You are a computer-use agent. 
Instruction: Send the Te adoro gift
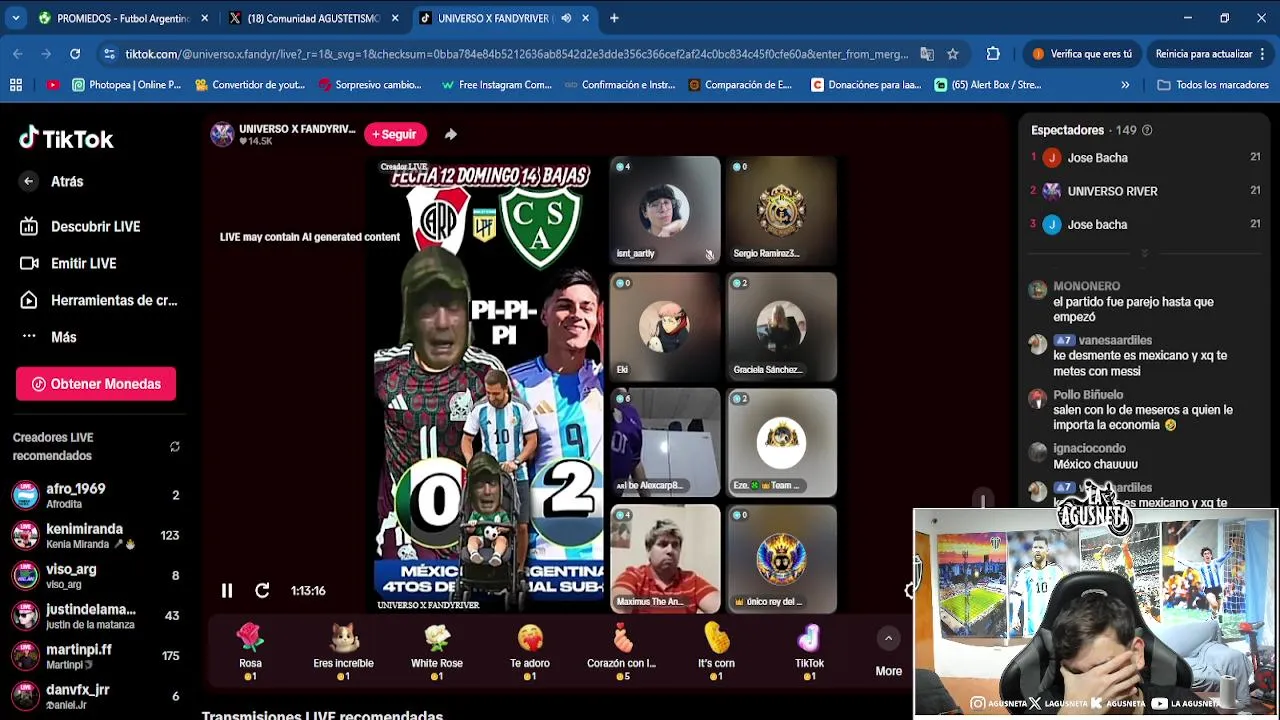(530, 651)
